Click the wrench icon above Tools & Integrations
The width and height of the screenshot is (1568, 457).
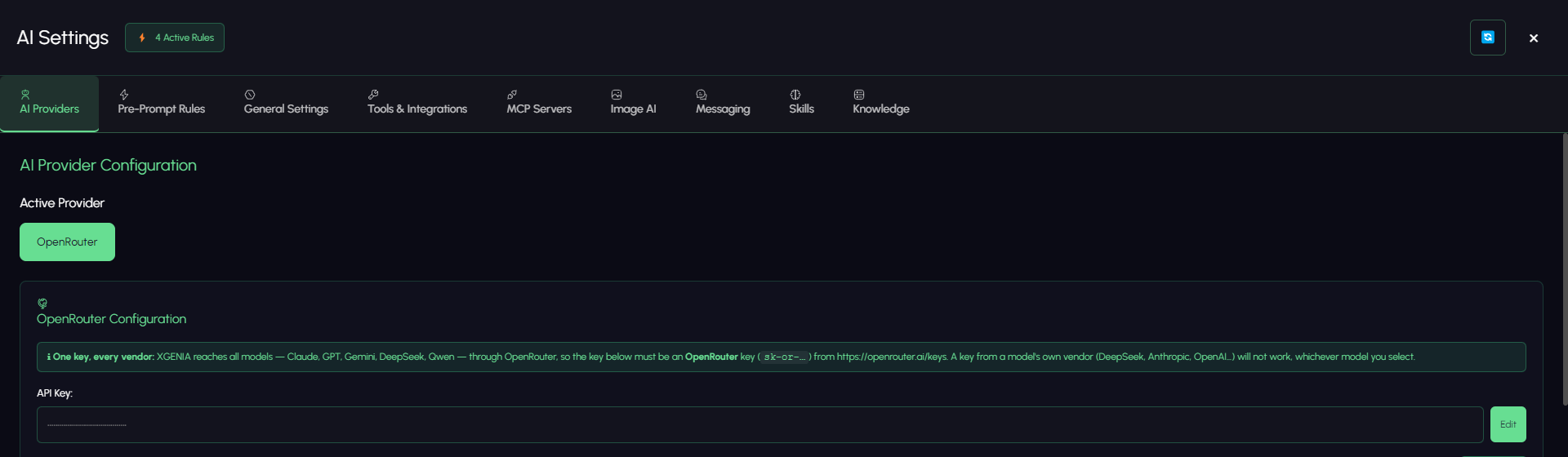tap(373, 95)
